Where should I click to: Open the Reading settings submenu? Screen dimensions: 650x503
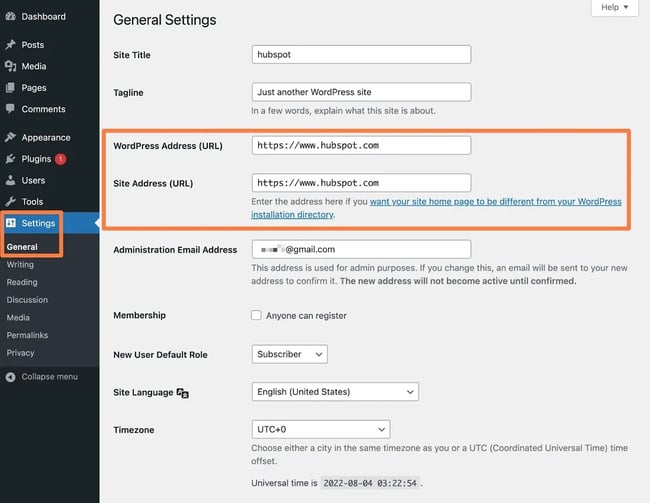(x=21, y=282)
